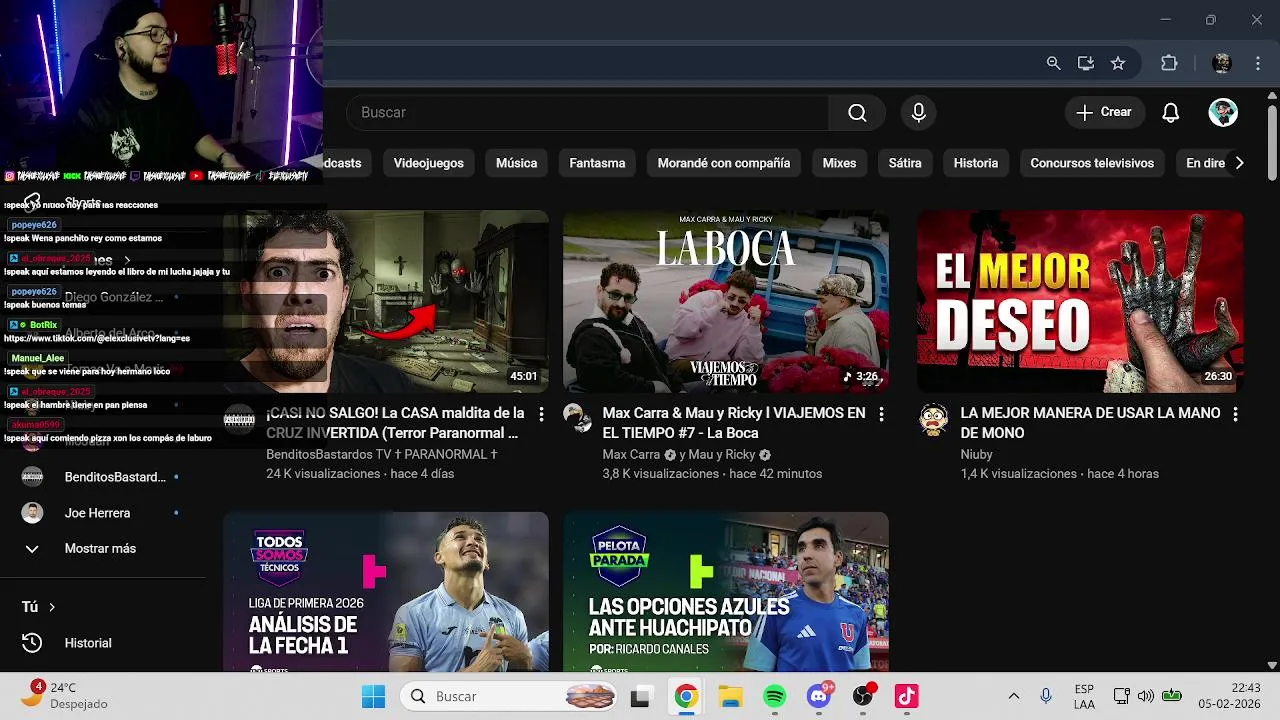Open Discord from the taskbar
This screenshot has width=1280, height=720.
click(820, 696)
